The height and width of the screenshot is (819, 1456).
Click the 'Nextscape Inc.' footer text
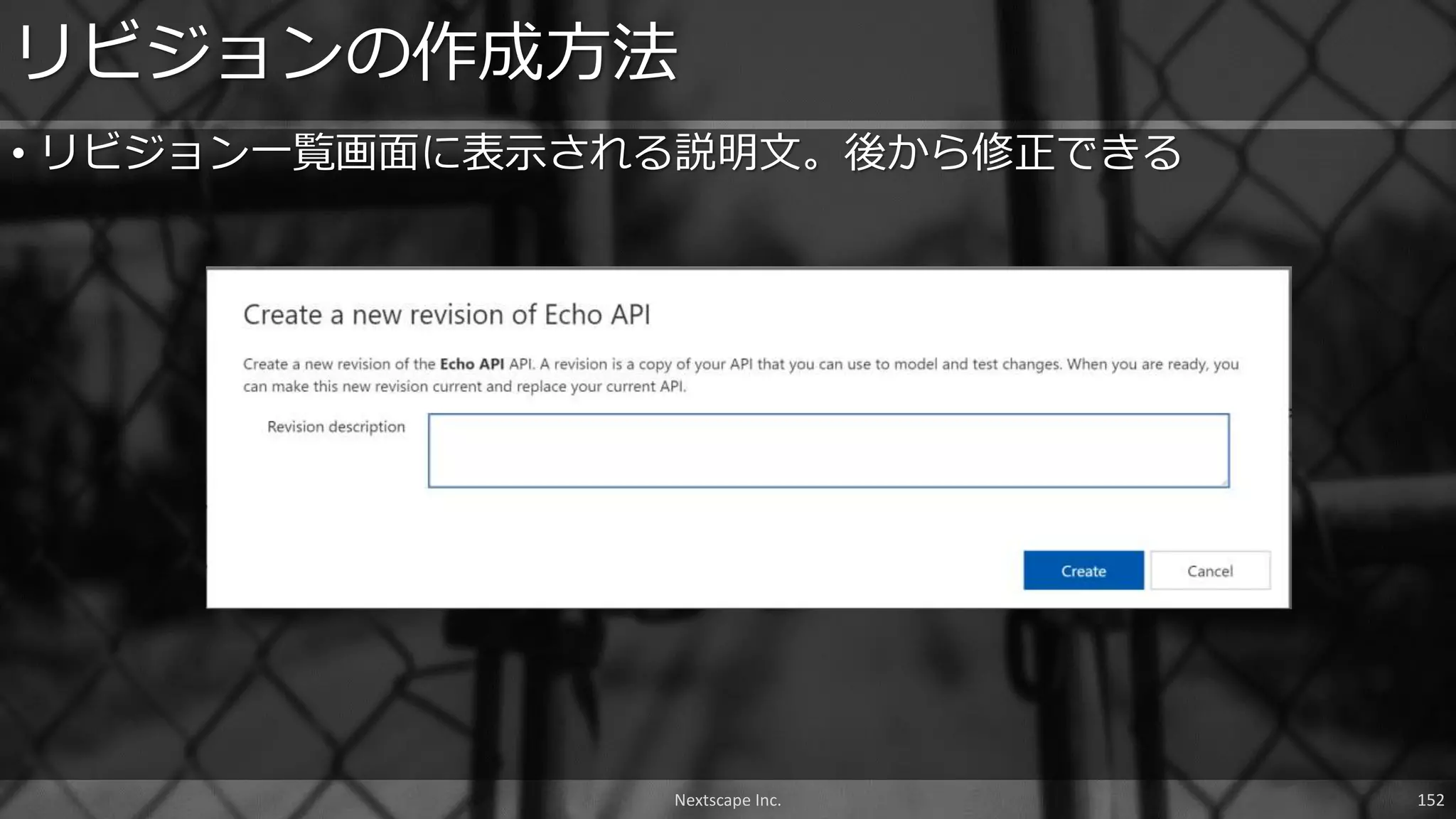727,800
